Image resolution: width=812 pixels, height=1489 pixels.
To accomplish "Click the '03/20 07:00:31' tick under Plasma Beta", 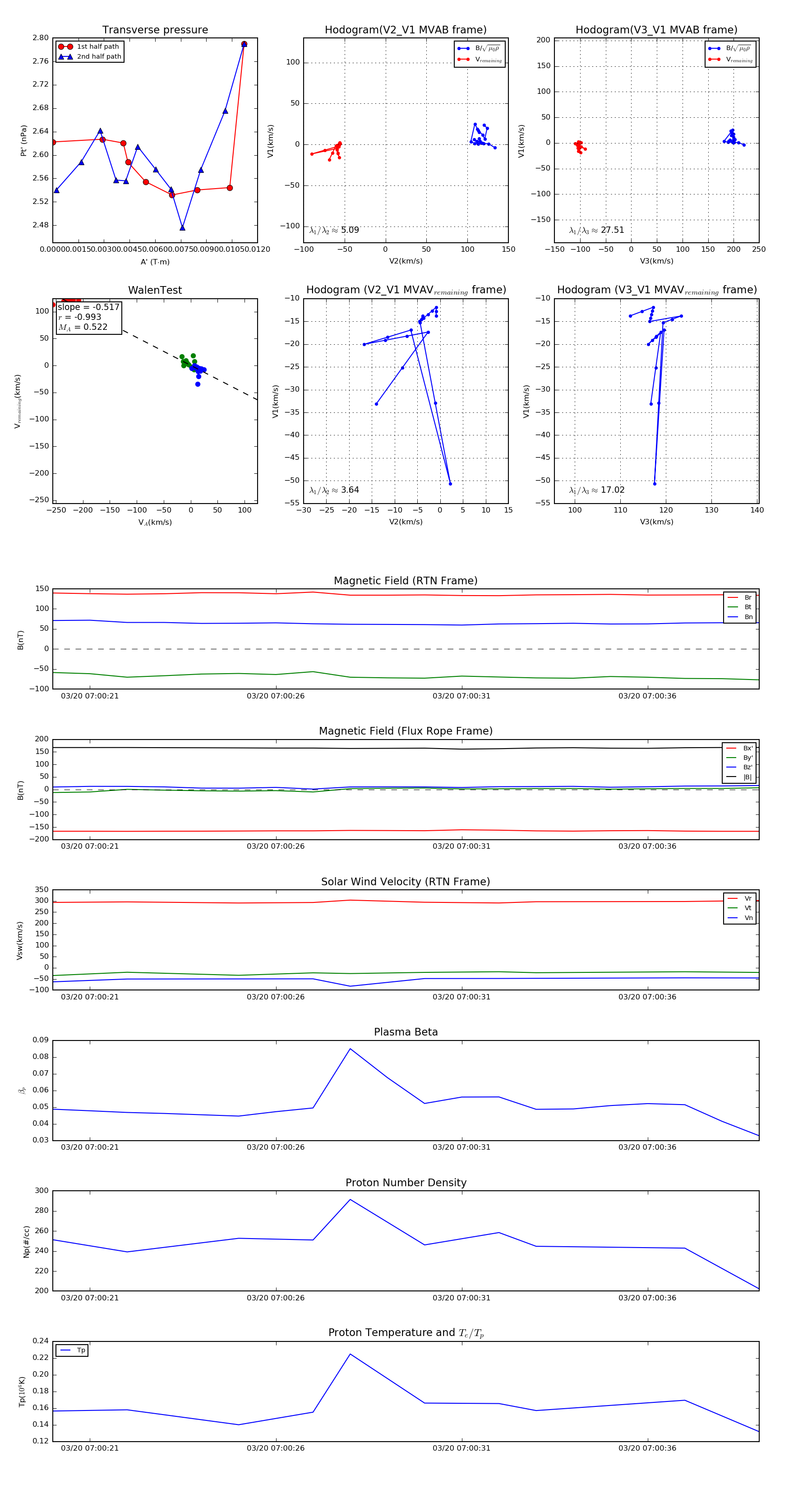I will [x=461, y=1147].
